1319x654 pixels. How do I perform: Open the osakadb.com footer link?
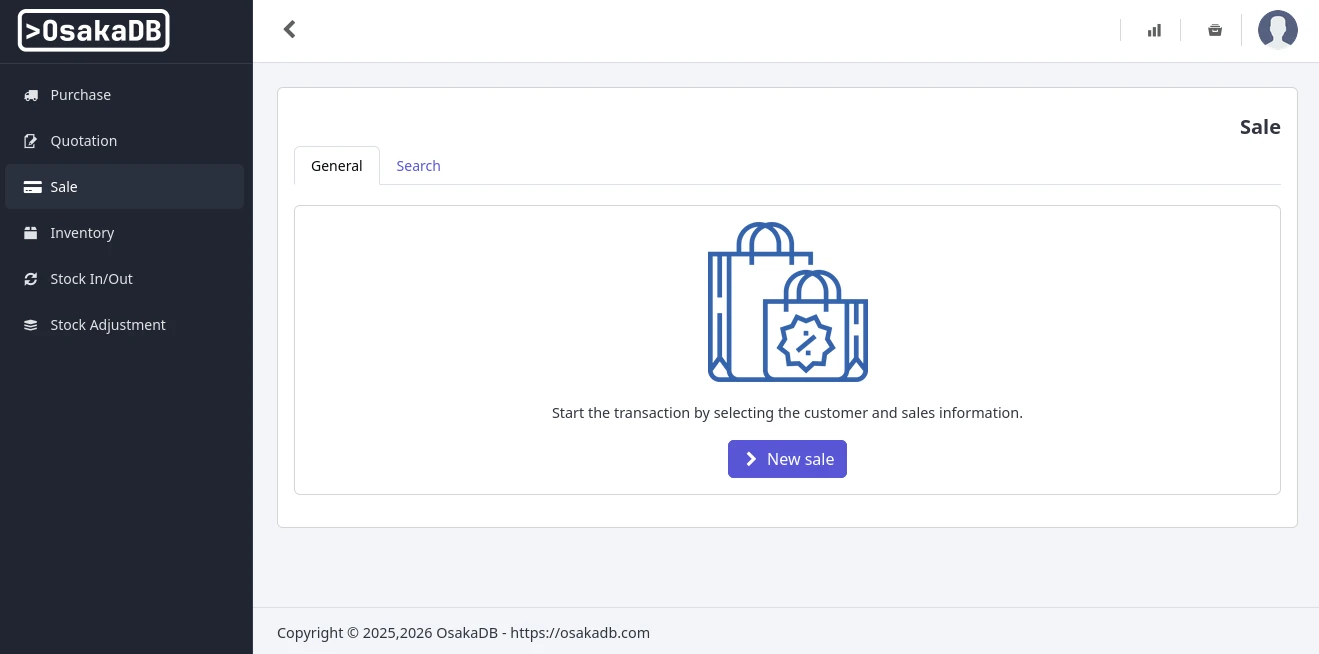tap(580, 632)
